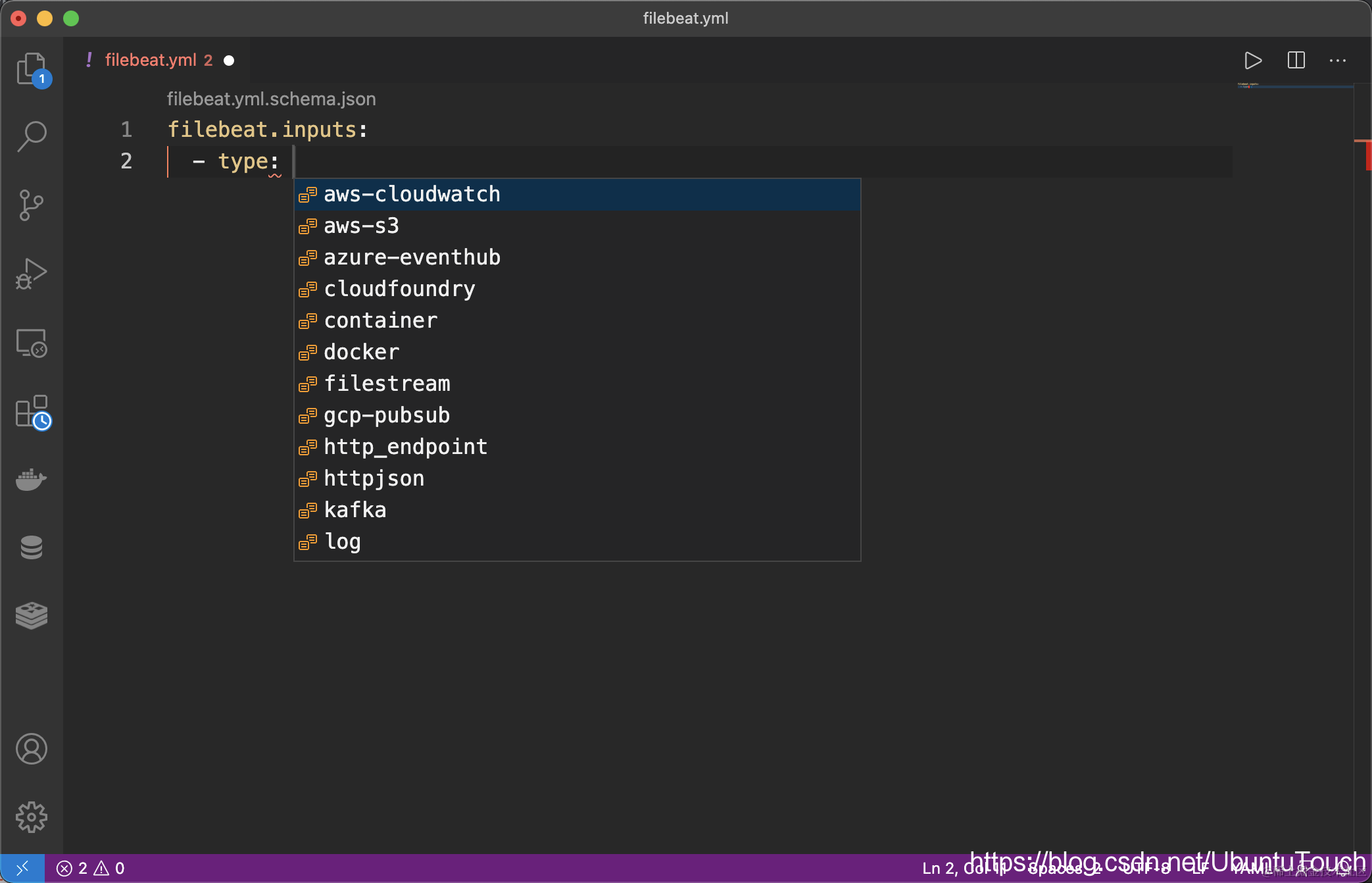Open the Source Control view
This screenshot has width=1372, height=883.
[32, 205]
